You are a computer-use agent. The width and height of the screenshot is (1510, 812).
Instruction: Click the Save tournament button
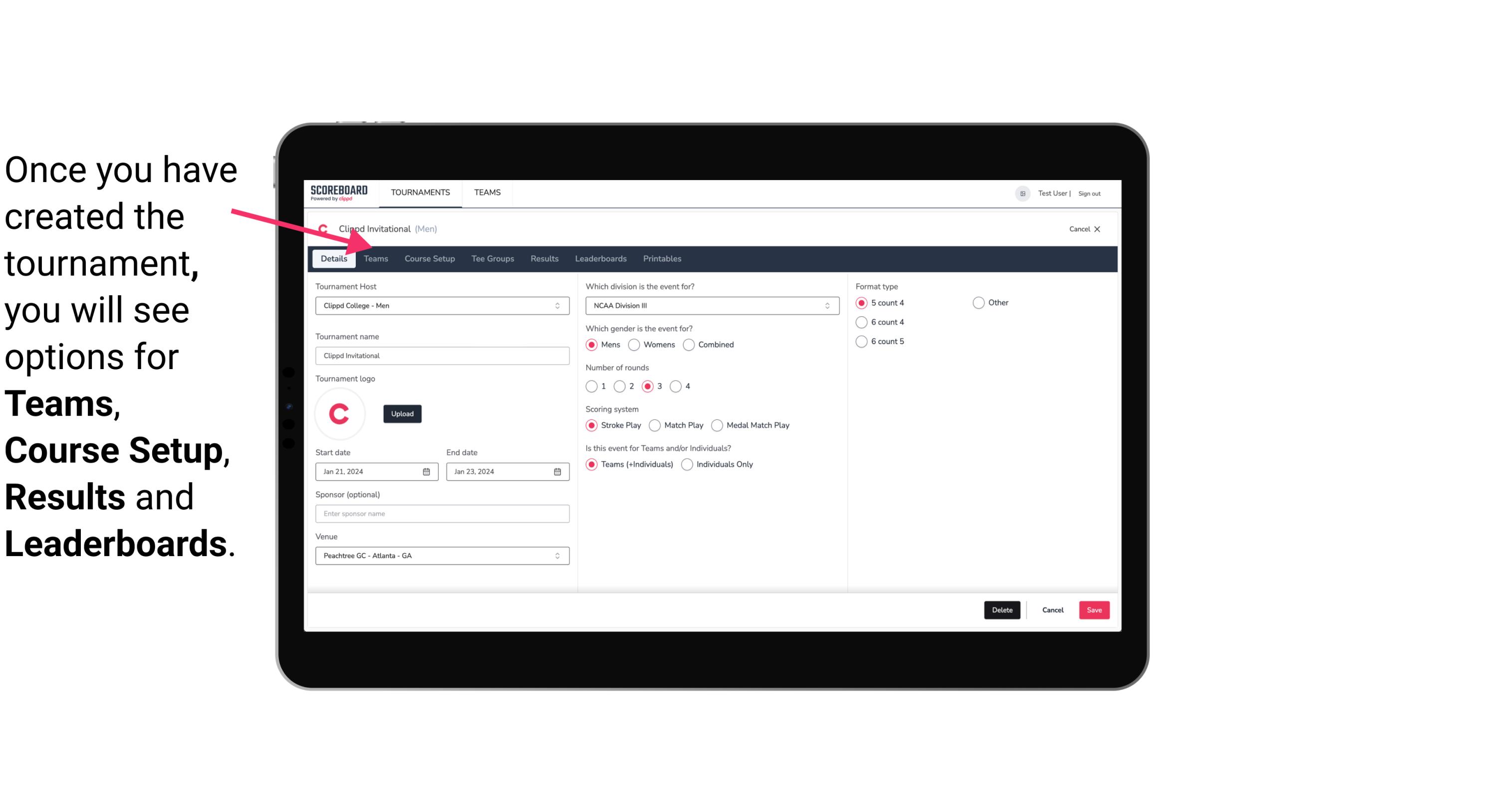(x=1094, y=610)
